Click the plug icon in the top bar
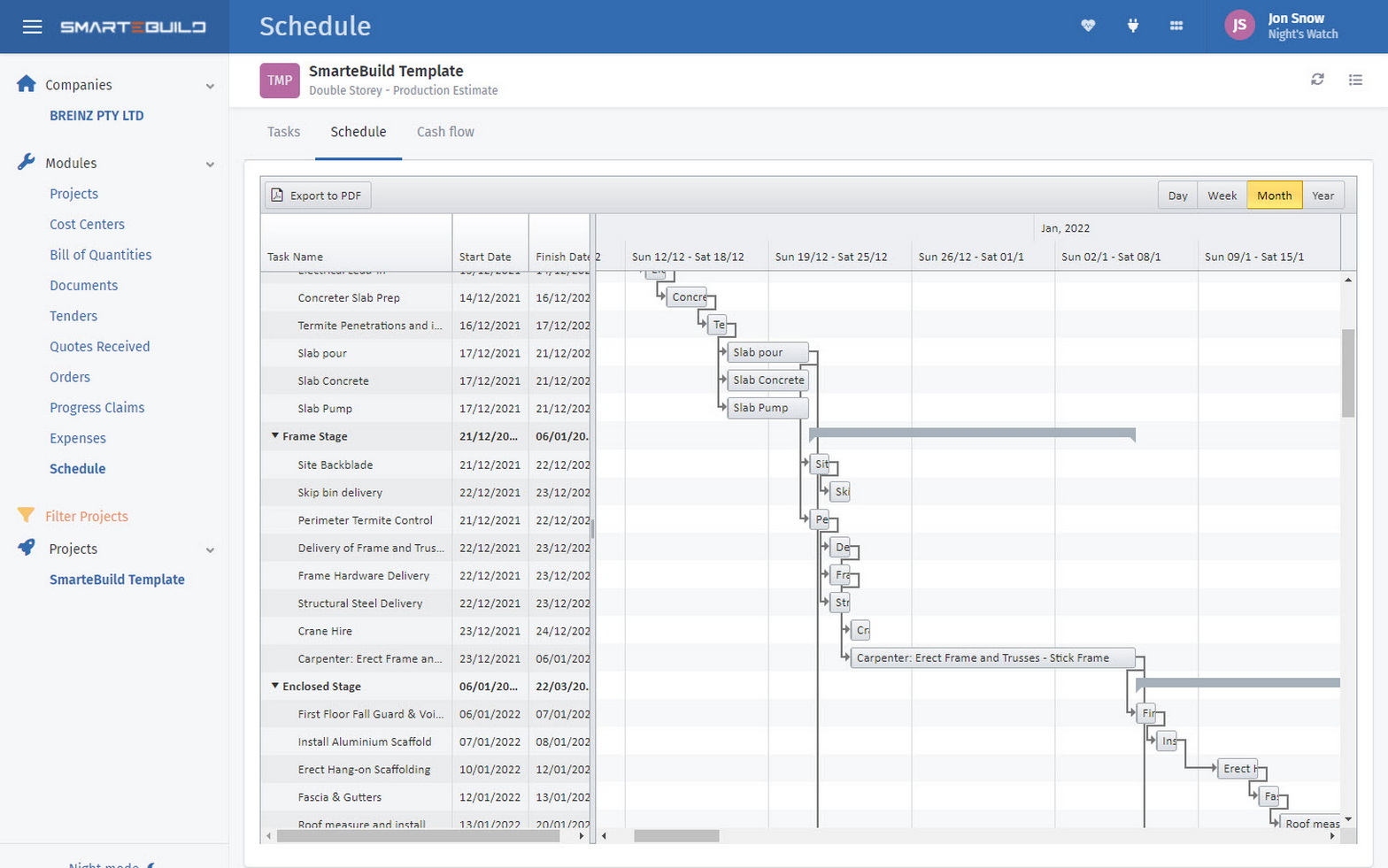Image resolution: width=1388 pixels, height=868 pixels. point(1132,26)
